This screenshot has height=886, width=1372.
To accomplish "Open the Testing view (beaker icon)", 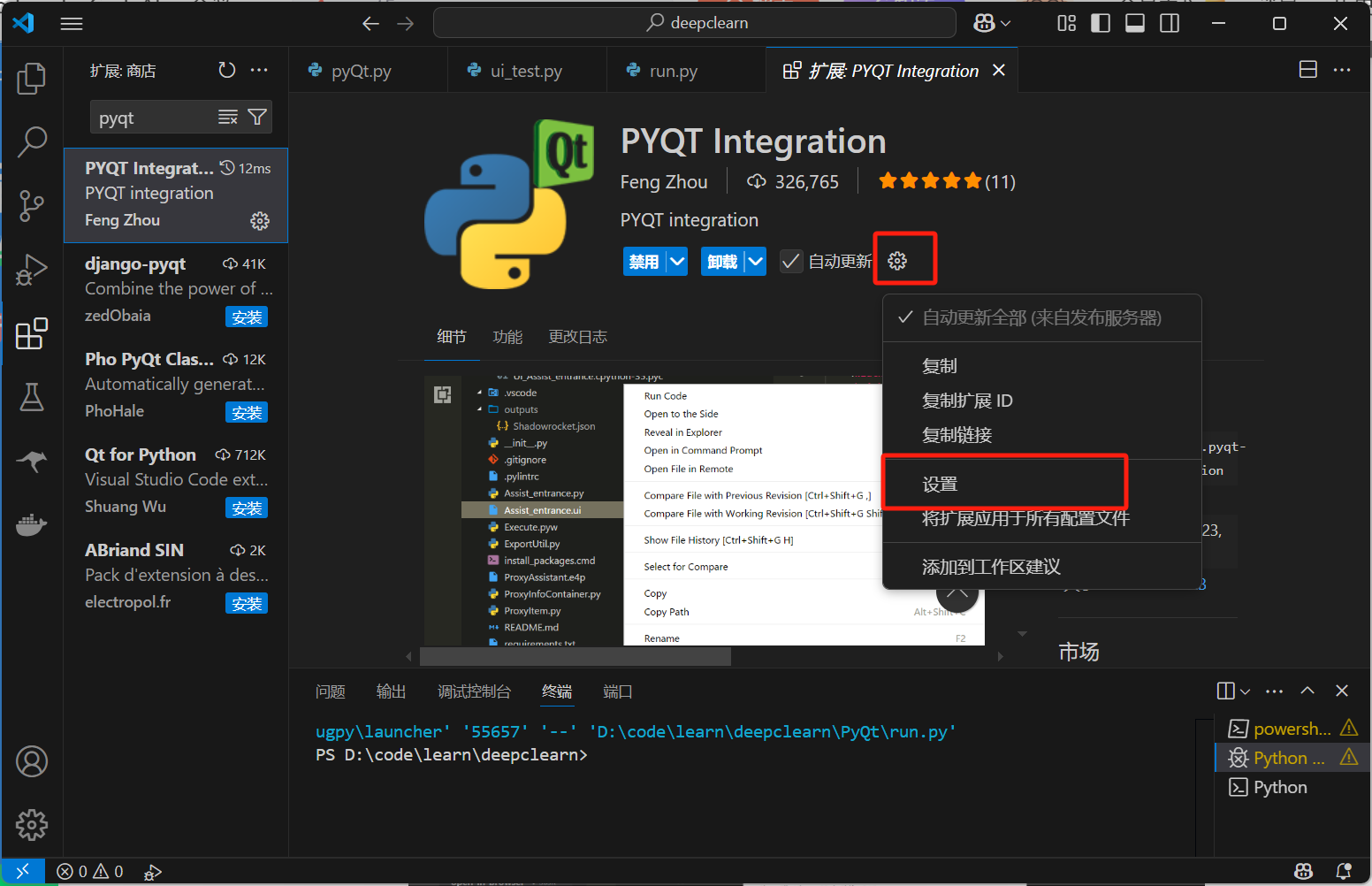I will tap(32, 397).
